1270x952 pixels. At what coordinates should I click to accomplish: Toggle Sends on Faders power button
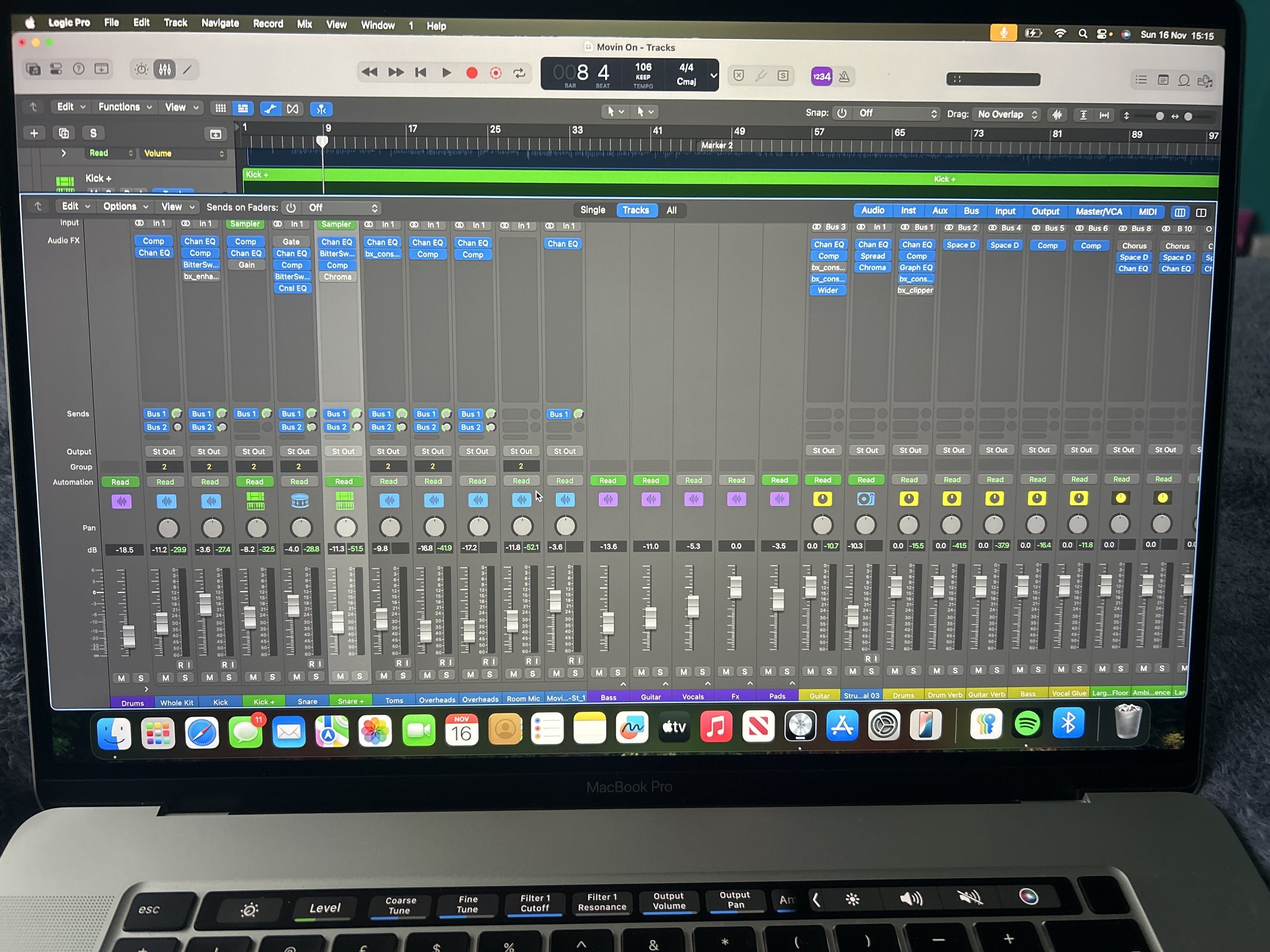tap(291, 208)
